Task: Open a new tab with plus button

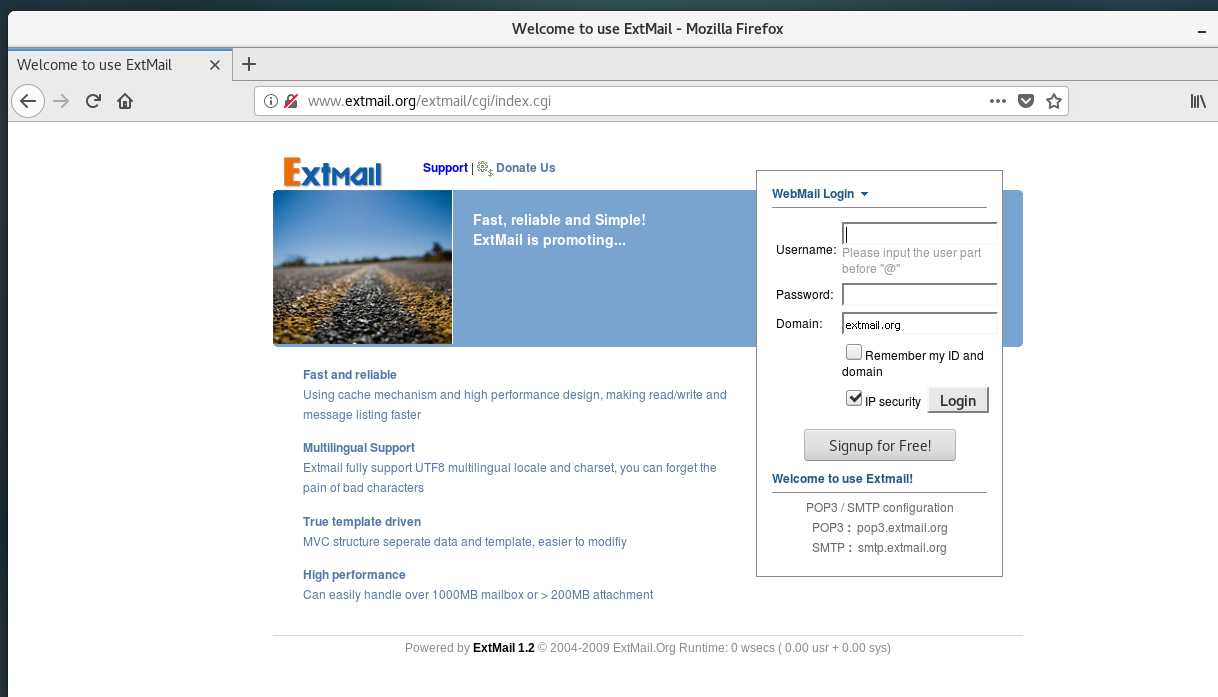Action: tap(250, 65)
